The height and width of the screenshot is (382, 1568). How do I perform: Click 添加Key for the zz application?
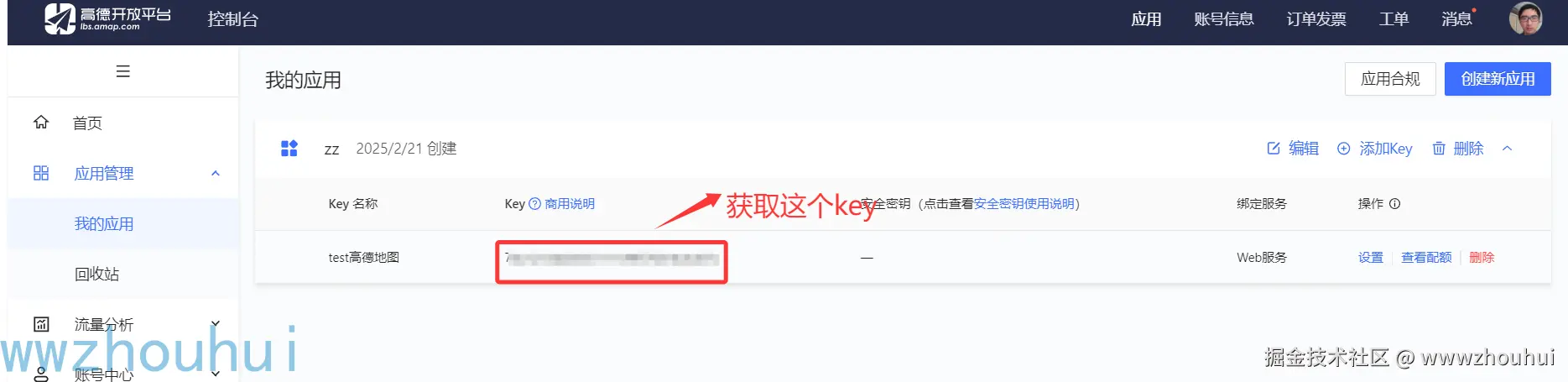point(1374,149)
